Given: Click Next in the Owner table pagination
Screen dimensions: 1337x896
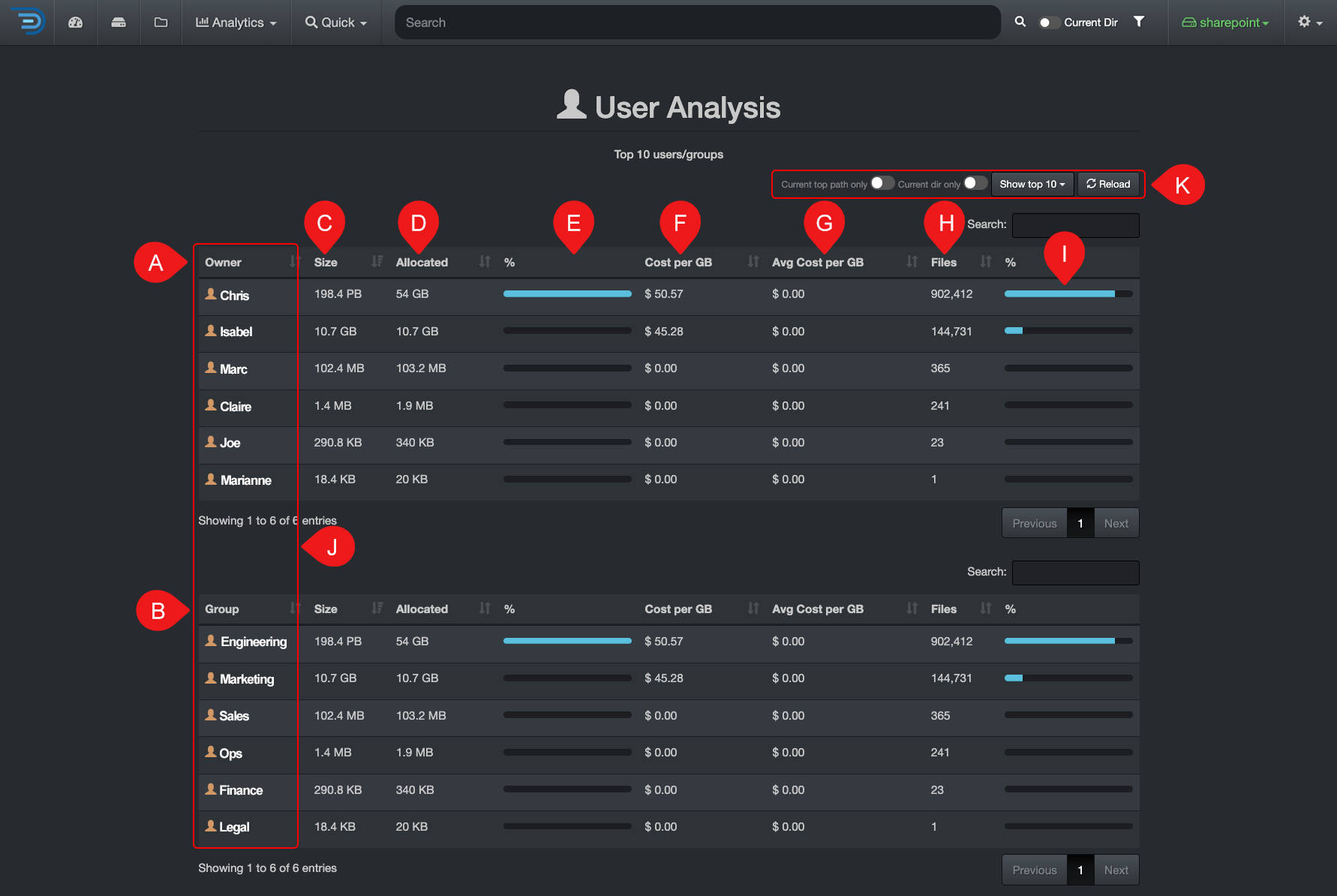Looking at the screenshot, I should tap(1116, 523).
